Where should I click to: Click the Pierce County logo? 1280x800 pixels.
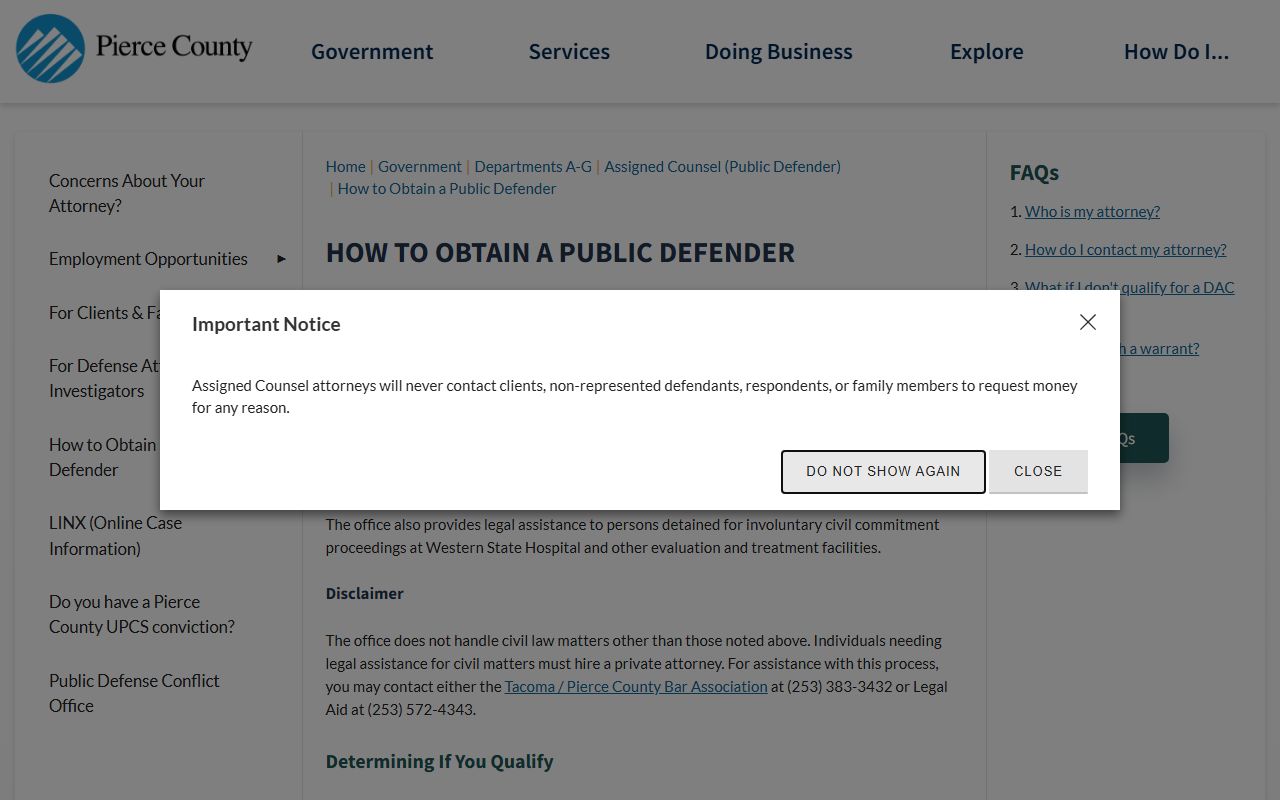coord(134,48)
